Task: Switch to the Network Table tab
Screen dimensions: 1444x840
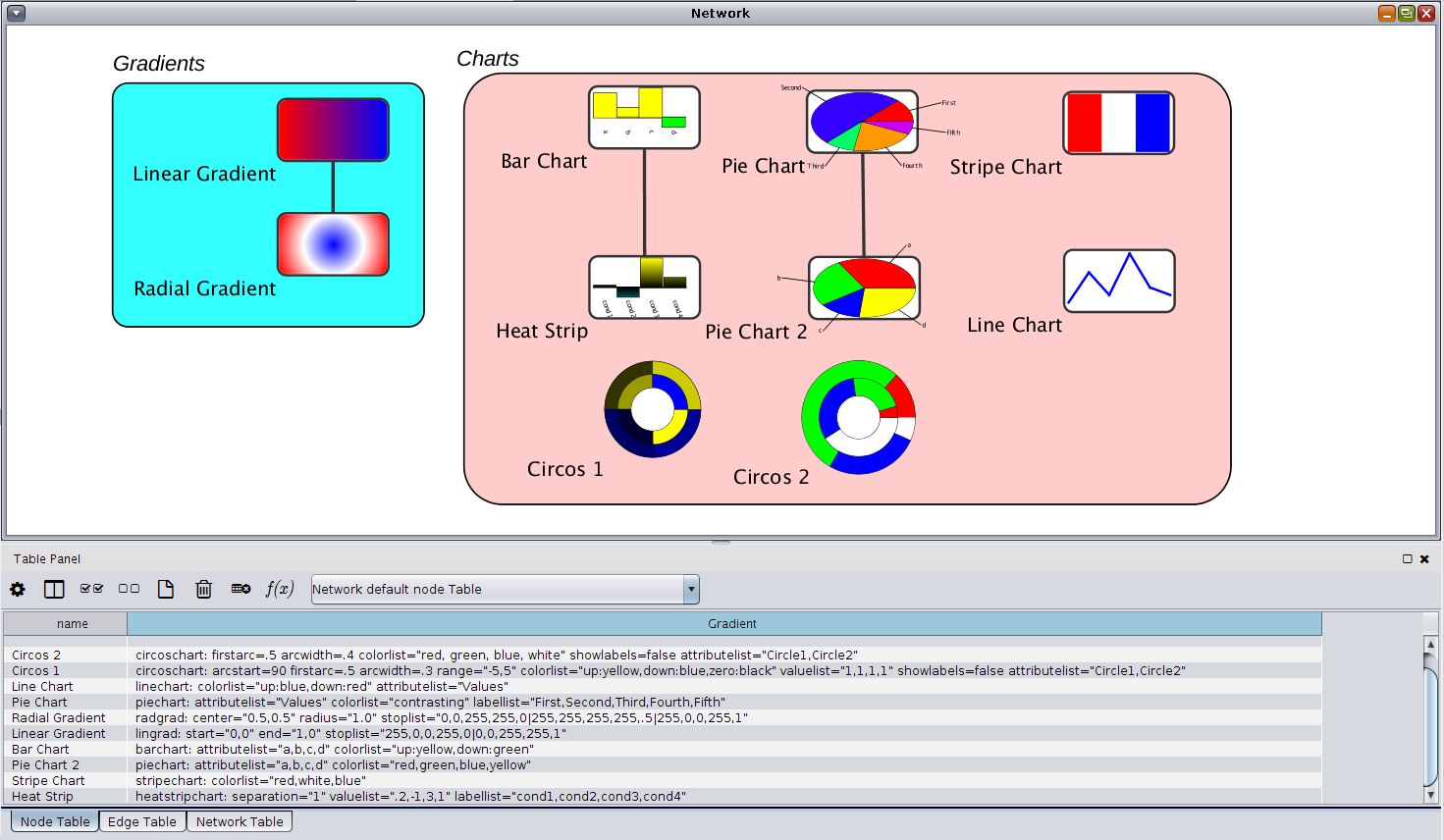Action: [x=240, y=821]
